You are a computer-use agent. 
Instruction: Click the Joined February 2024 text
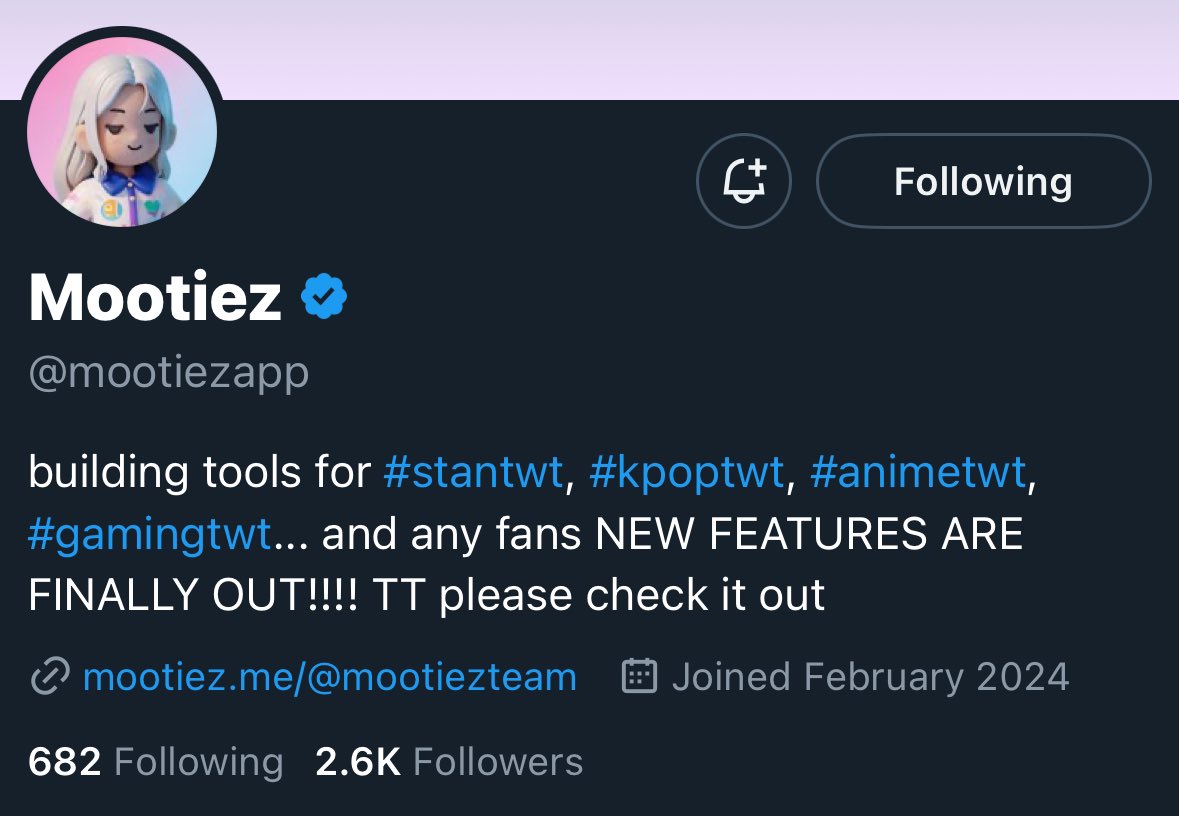(x=871, y=676)
